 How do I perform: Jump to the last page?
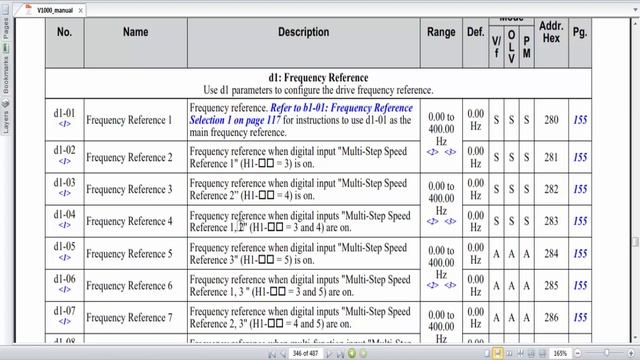click(x=340, y=354)
